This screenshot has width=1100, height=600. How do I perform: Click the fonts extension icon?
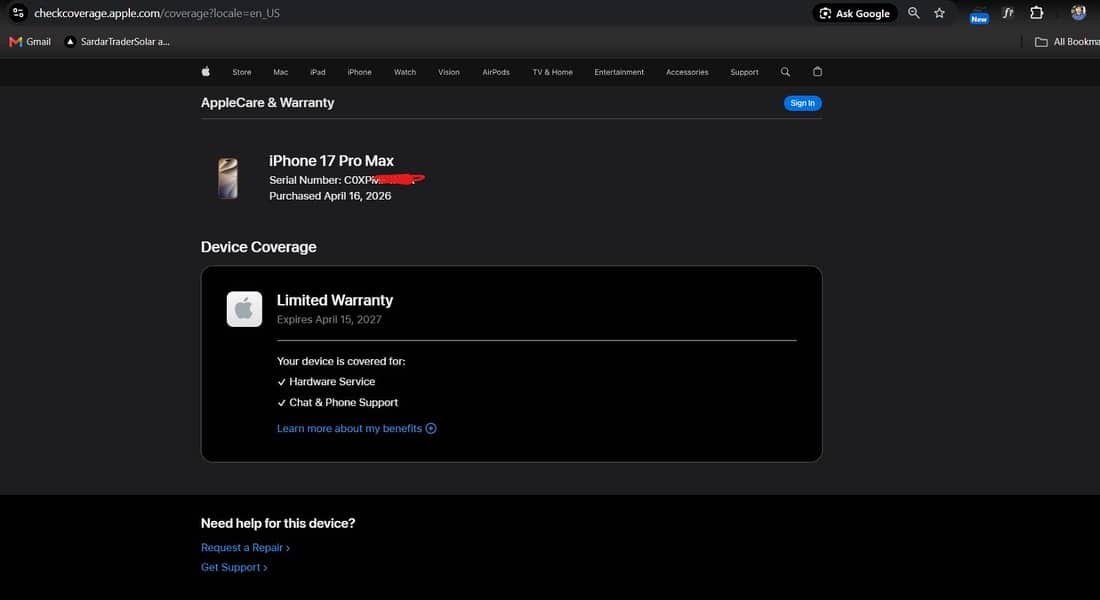pyautogui.click(x=1008, y=13)
